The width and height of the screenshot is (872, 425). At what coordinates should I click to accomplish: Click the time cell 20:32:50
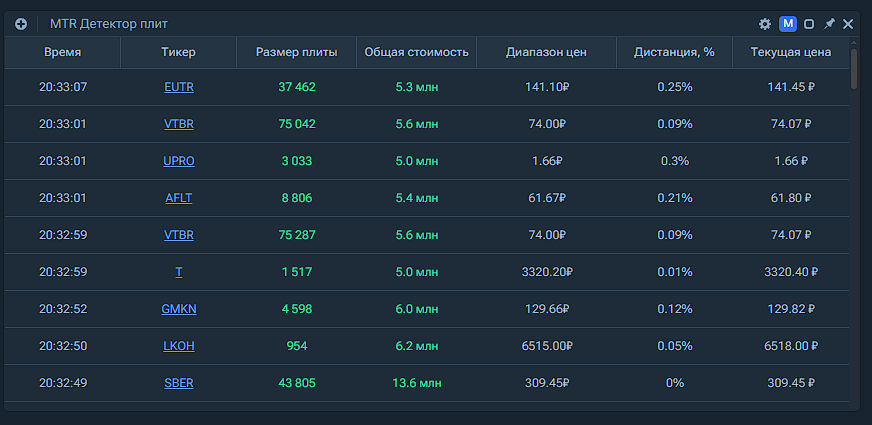63,346
